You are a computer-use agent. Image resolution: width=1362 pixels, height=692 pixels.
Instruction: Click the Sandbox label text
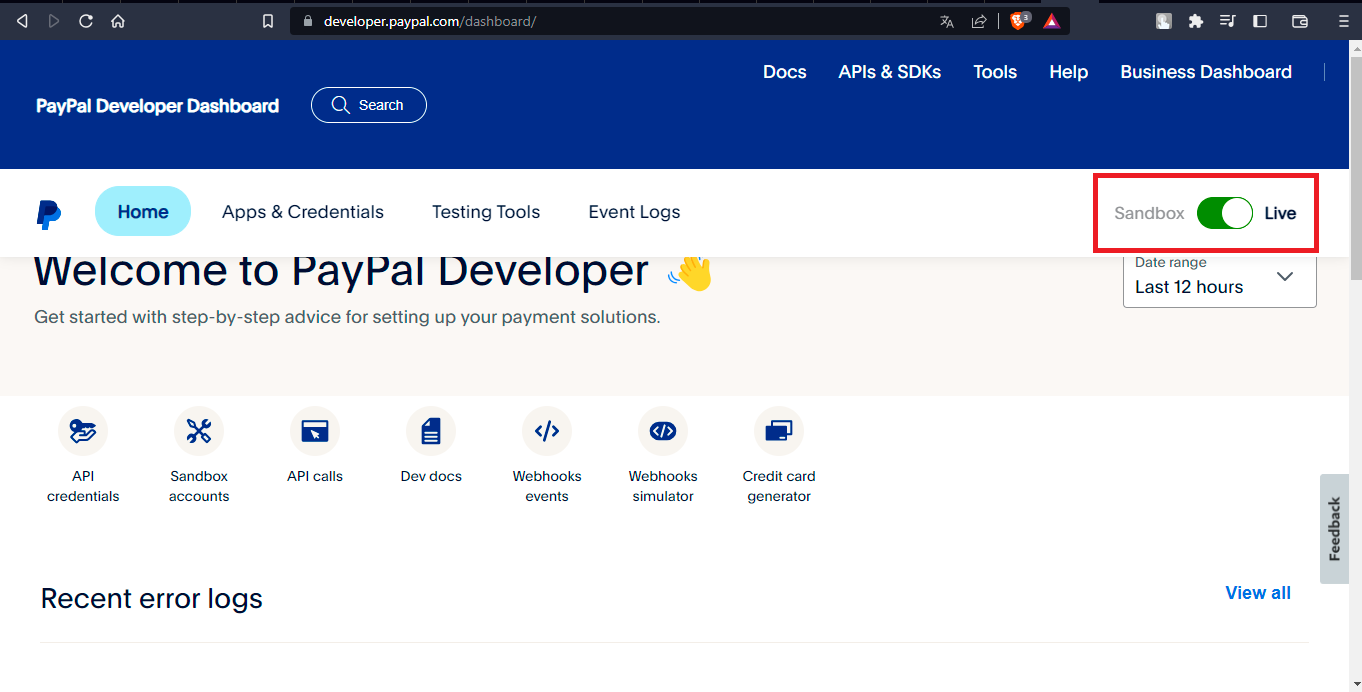[x=1149, y=213]
